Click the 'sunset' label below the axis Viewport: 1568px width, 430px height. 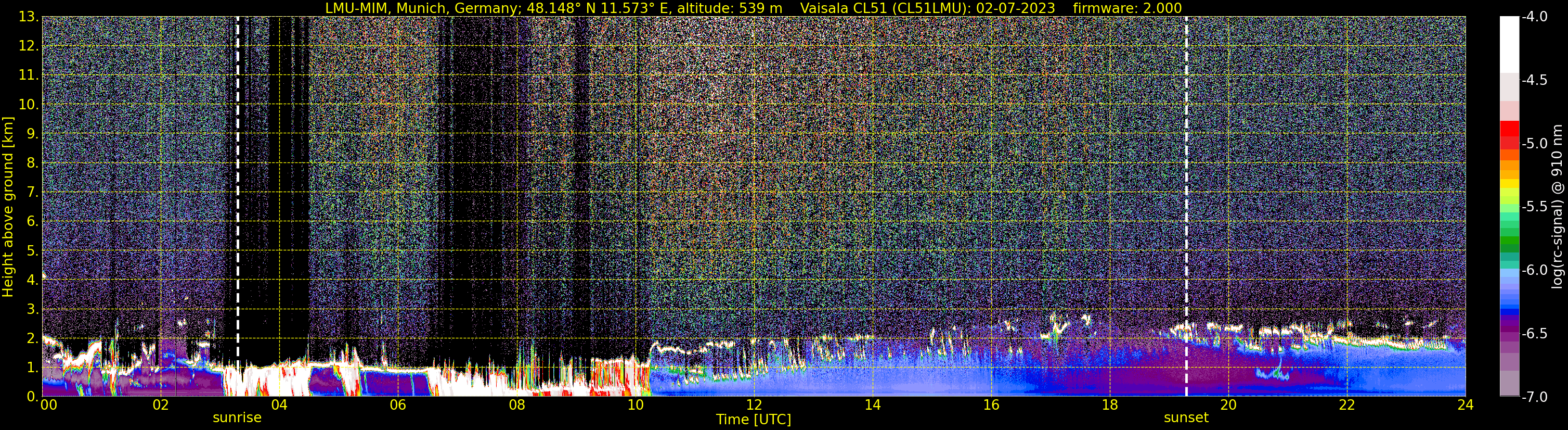[1186, 418]
